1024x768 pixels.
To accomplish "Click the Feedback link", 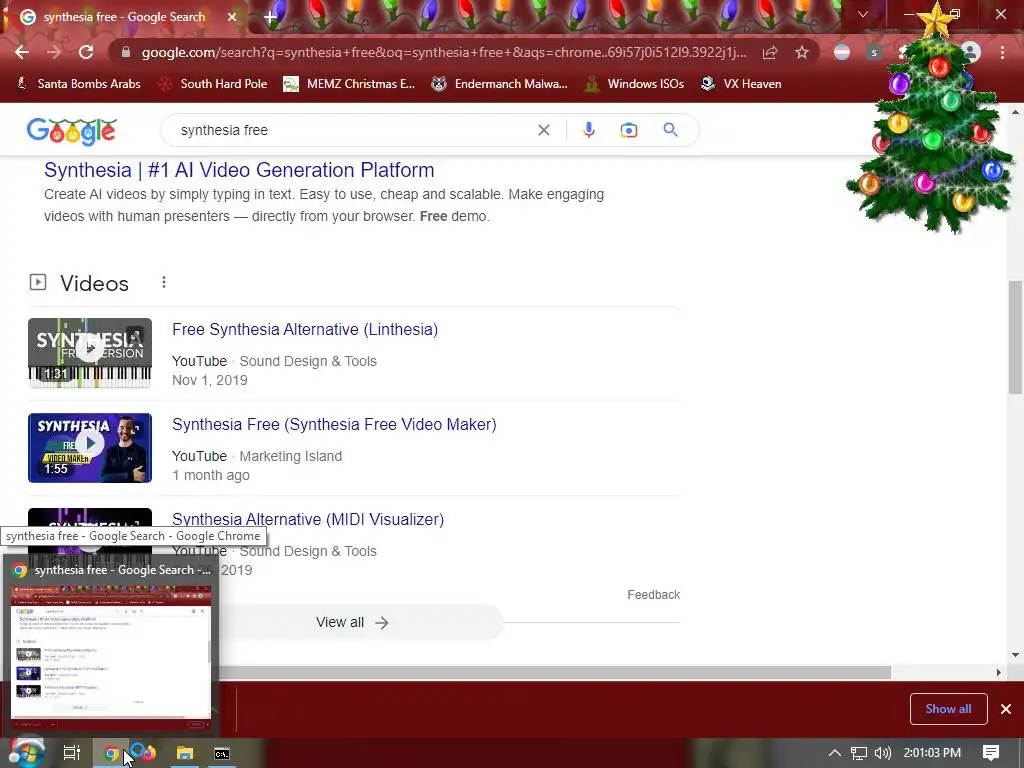I will [654, 595].
